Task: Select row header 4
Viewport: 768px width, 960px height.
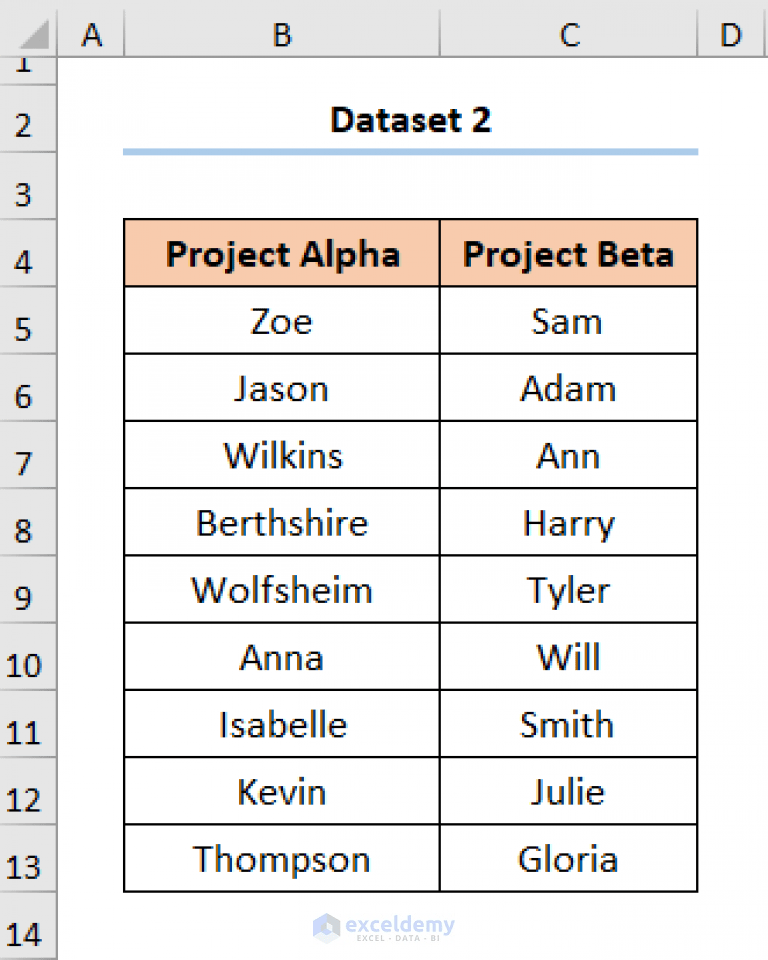Action: [x=28, y=260]
